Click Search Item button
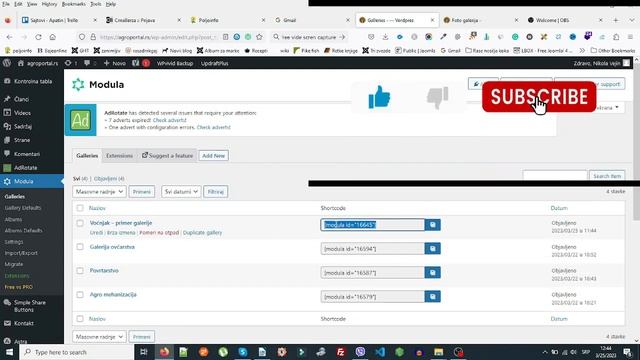 pyautogui.click(x=607, y=176)
